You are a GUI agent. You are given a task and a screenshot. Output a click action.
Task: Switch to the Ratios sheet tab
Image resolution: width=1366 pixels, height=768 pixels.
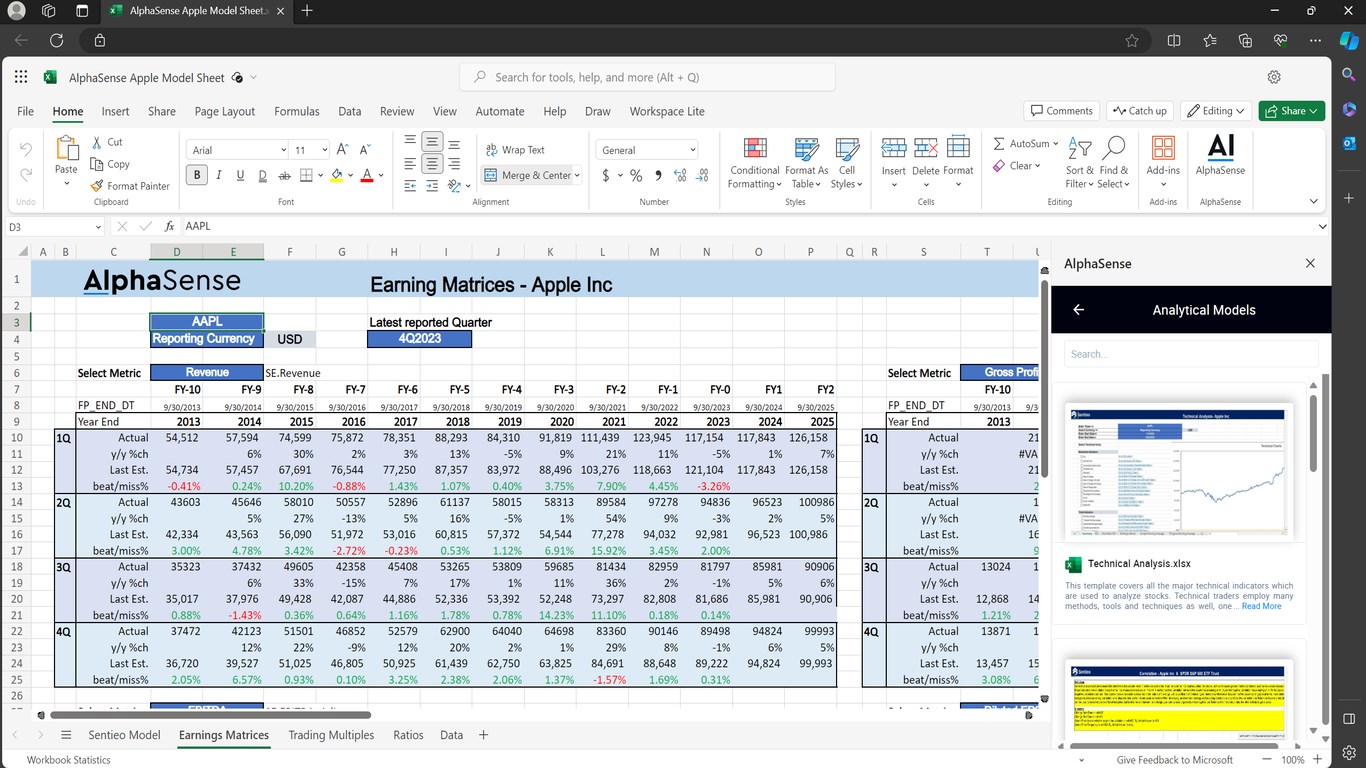tap(408, 735)
